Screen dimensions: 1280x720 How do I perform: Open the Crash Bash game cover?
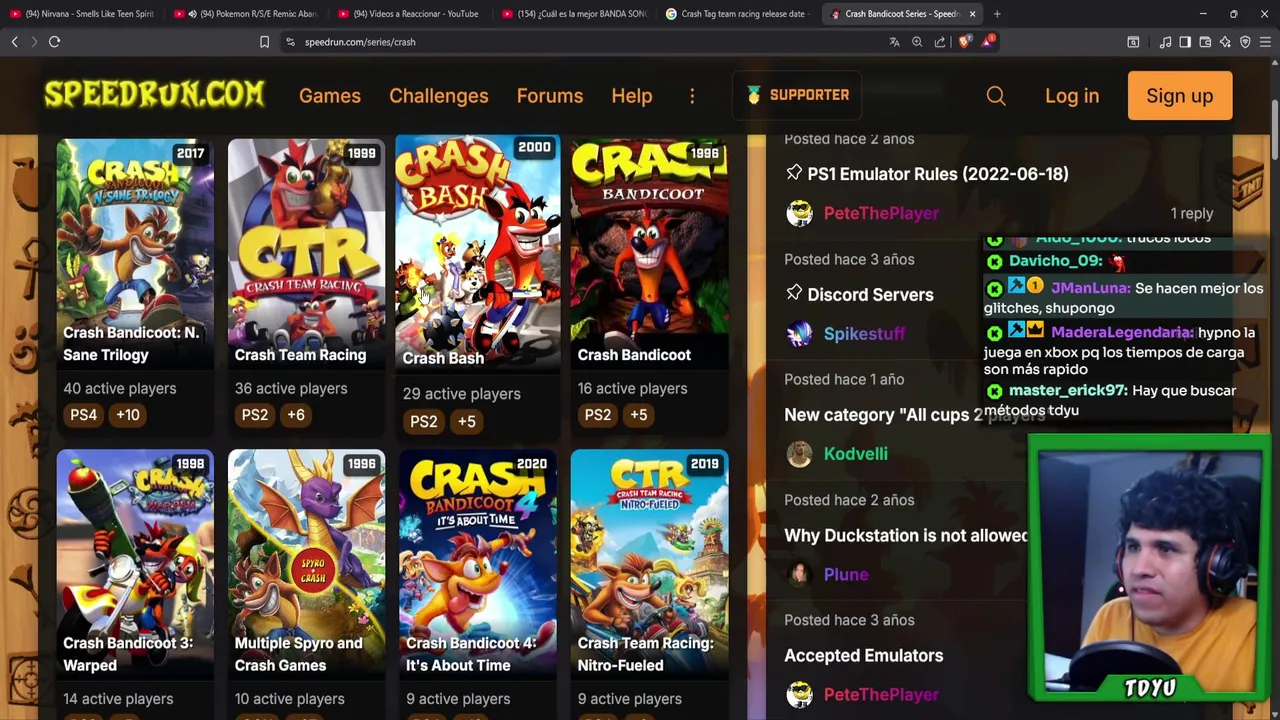(x=478, y=254)
